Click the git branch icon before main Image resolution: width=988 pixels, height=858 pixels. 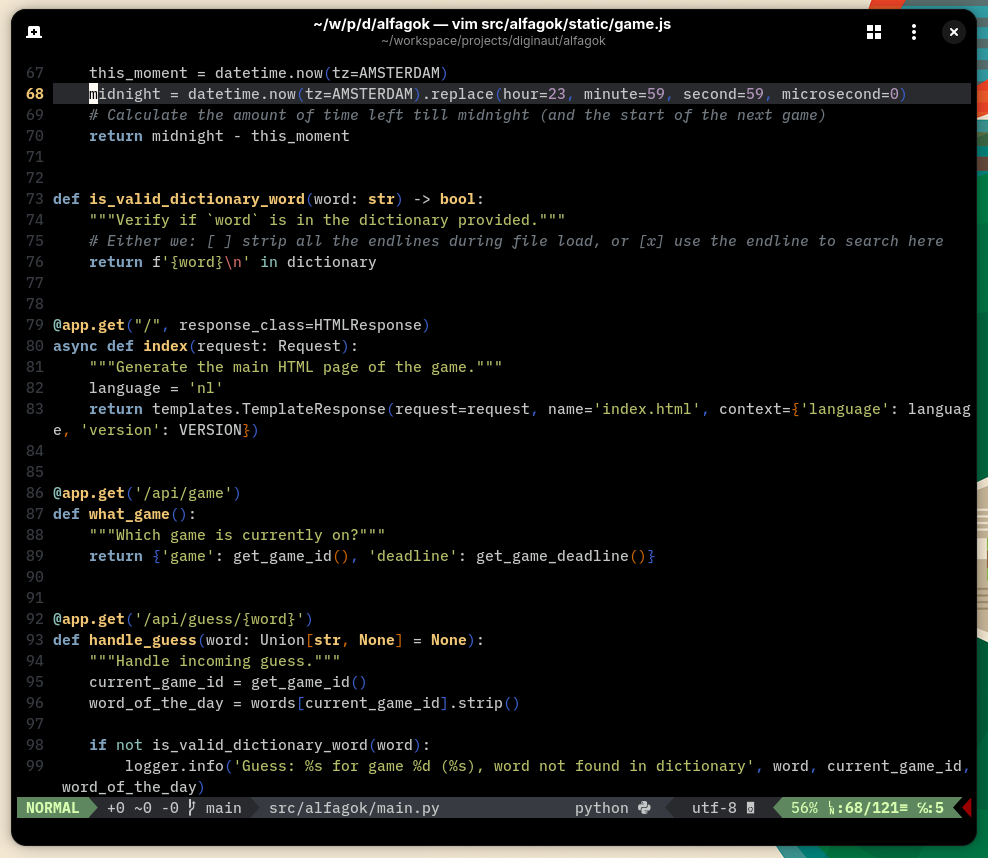[x=192, y=807]
